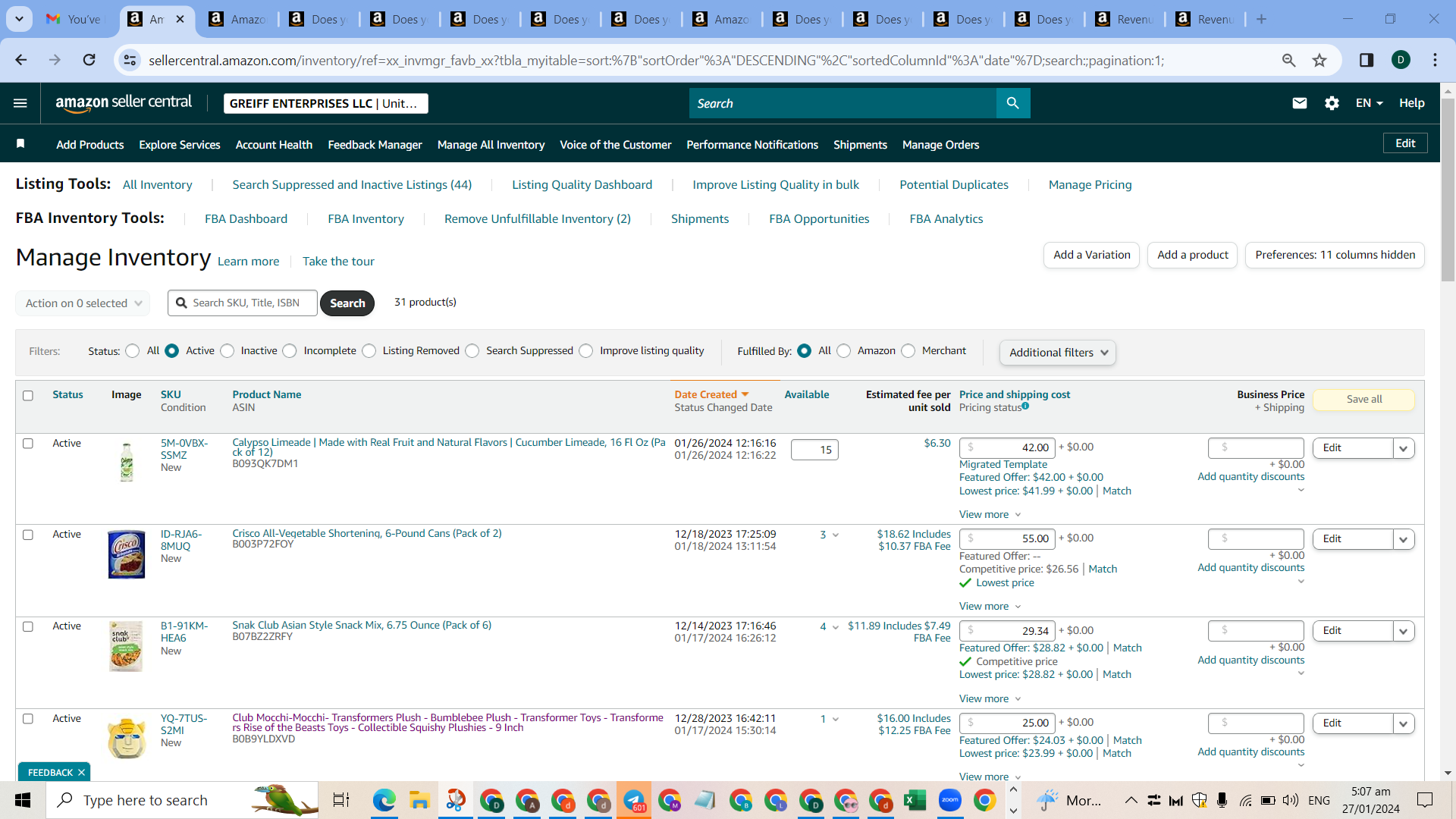Open Add Products in navigation bar
The image size is (1456, 819).
coord(89,145)
